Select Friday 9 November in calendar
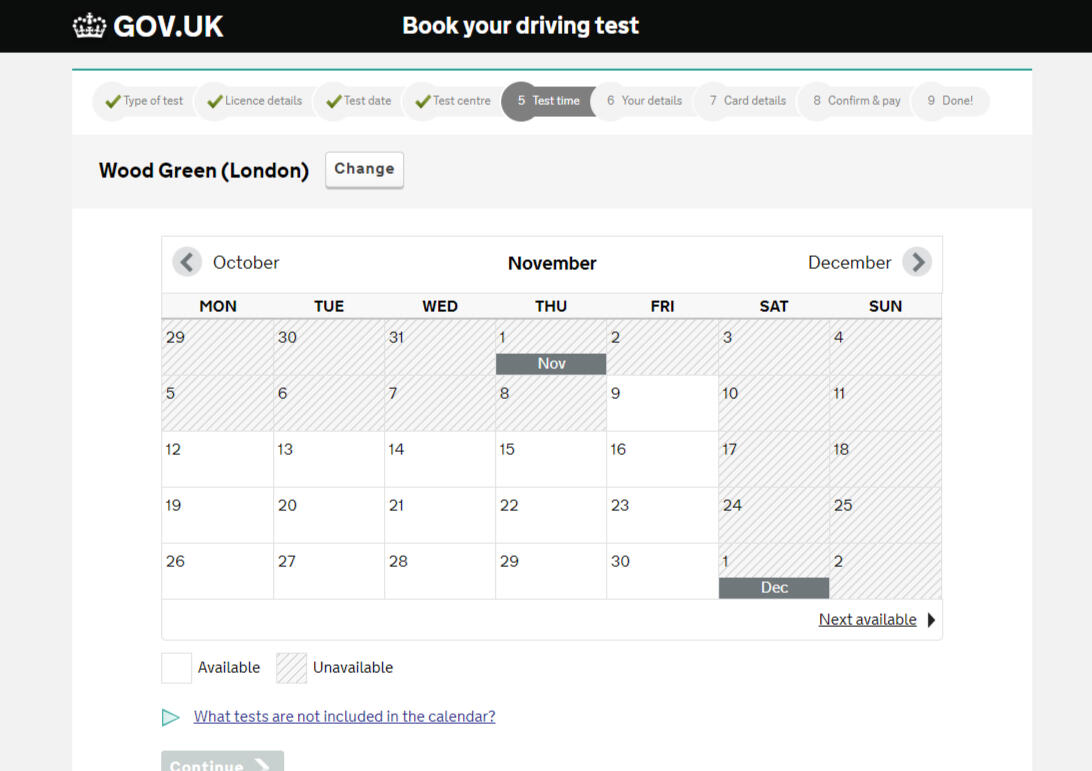This screenshot has height=771, width=1092. point(662,403)
